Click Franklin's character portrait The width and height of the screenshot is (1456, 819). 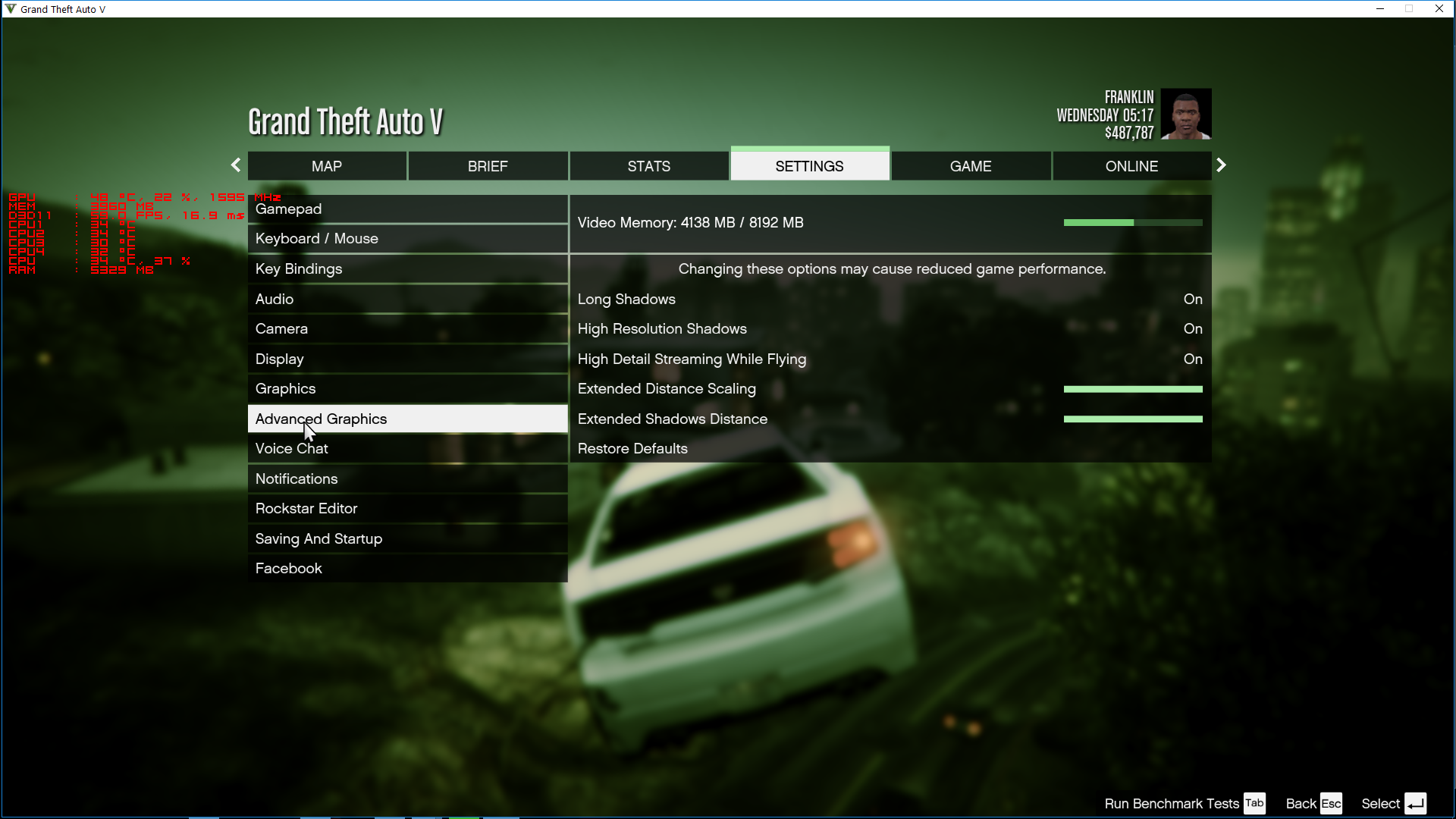click(x=1186, y=114)
